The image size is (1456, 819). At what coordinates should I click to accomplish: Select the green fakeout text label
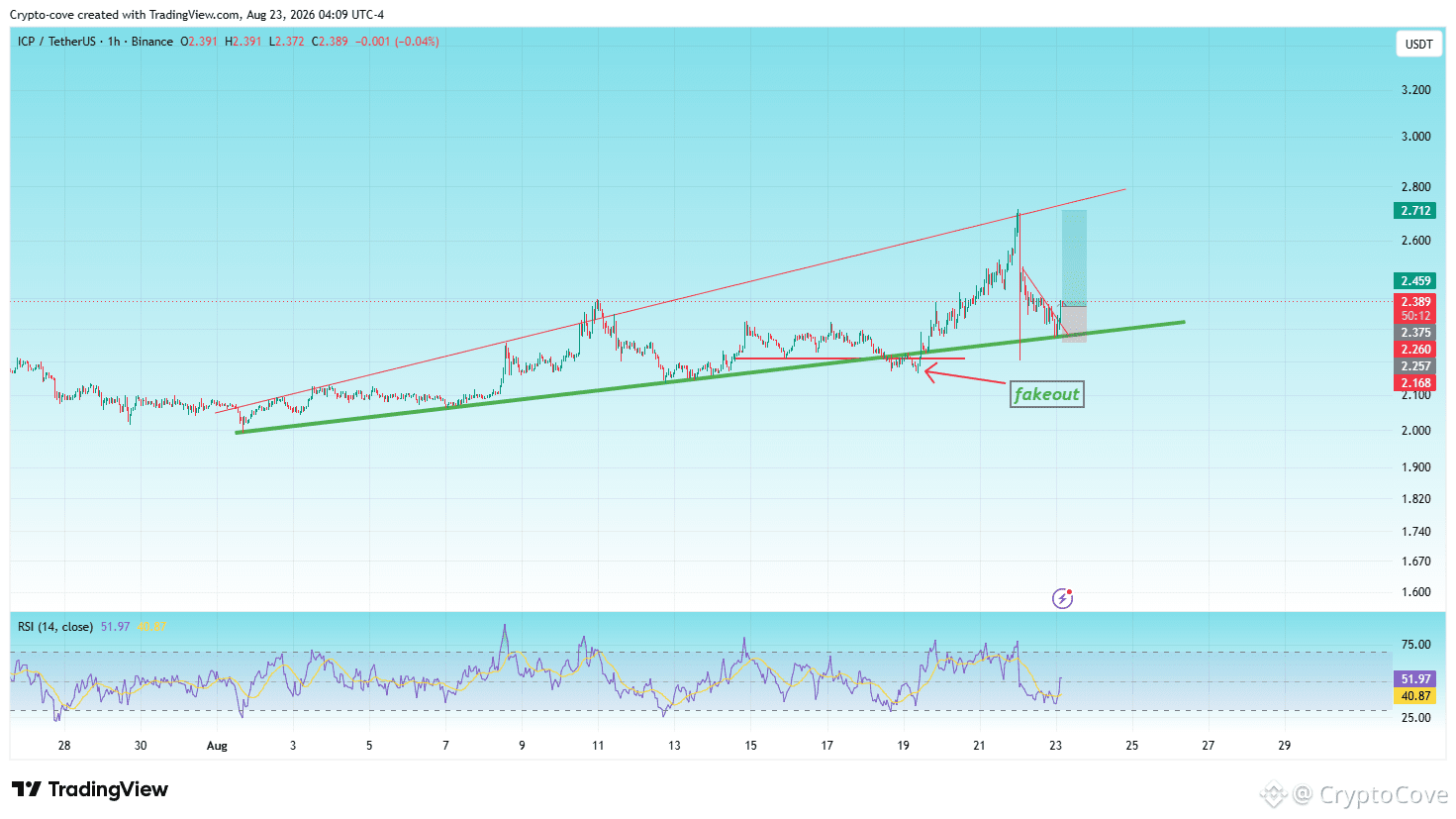click(1047, 394)
